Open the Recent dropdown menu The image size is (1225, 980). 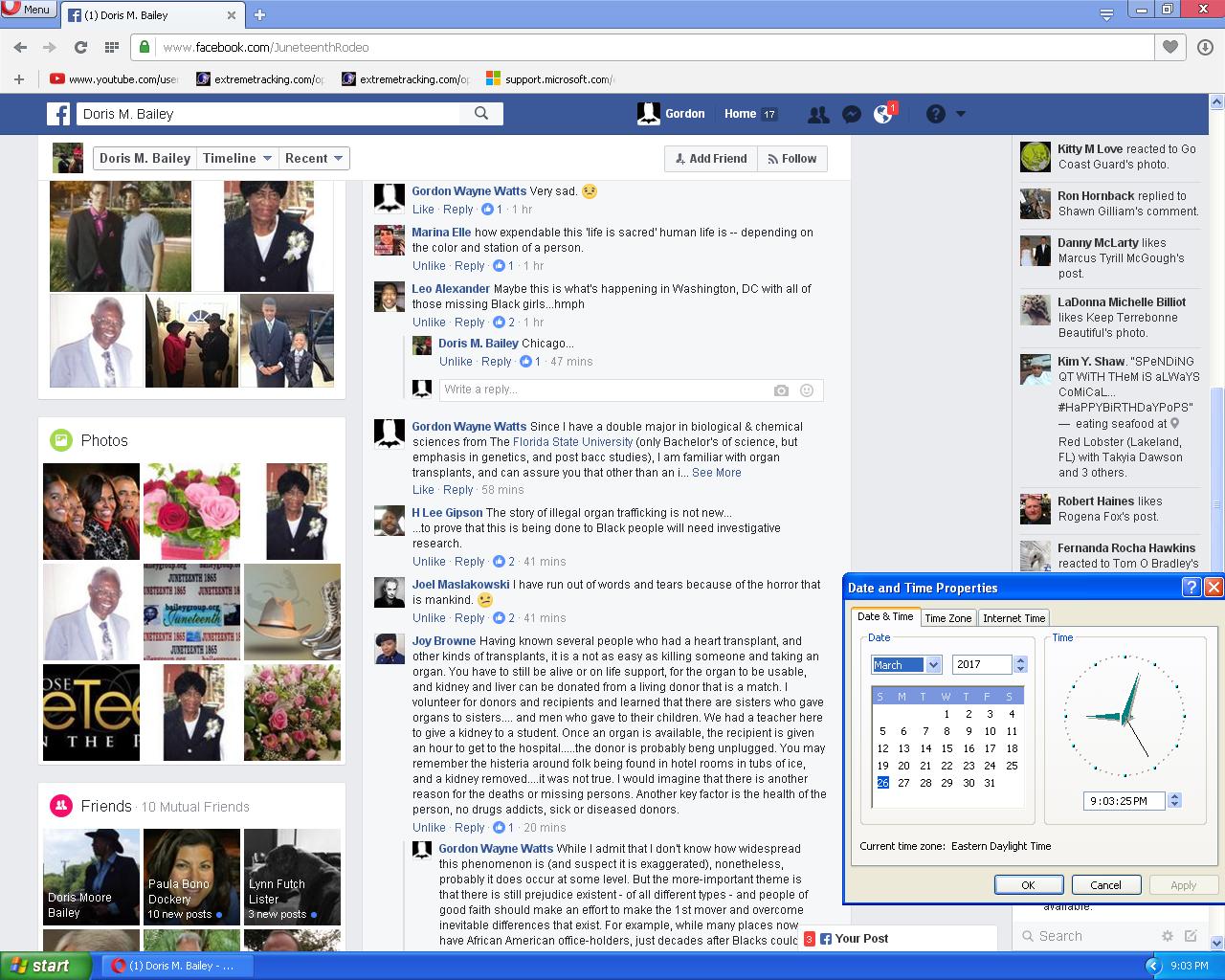pos(314,159)
